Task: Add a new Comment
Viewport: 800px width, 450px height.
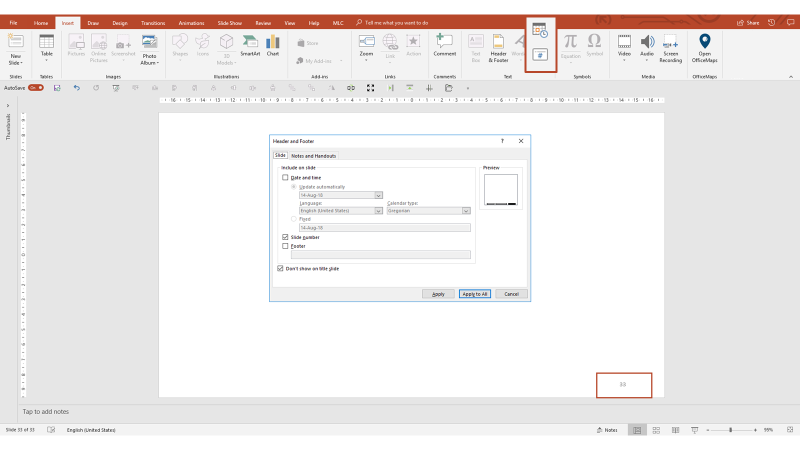Action: point(444,45)
